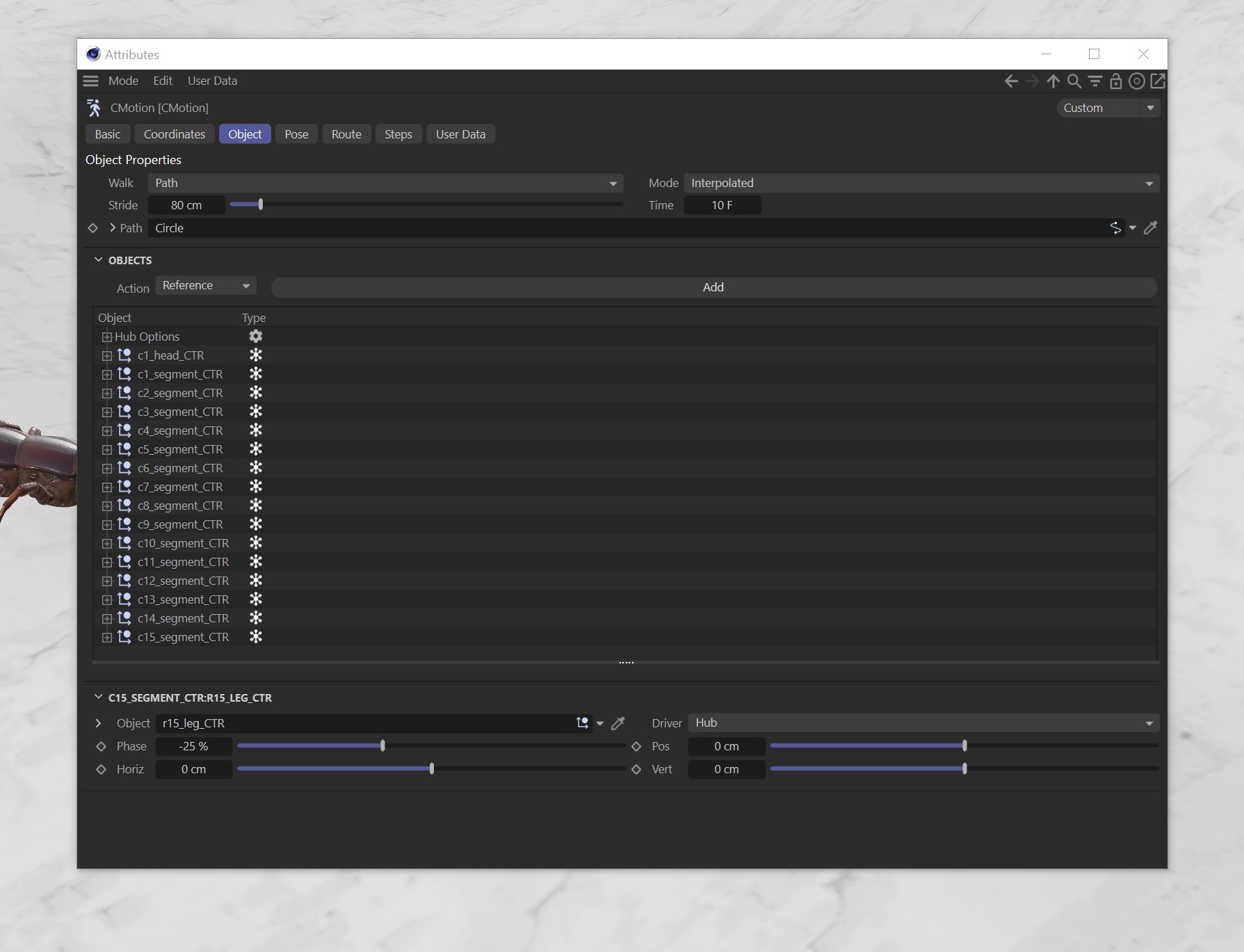1244x952 pixels.
Task: Select the c7_segment_CTR row
Action: pos(625,487)
